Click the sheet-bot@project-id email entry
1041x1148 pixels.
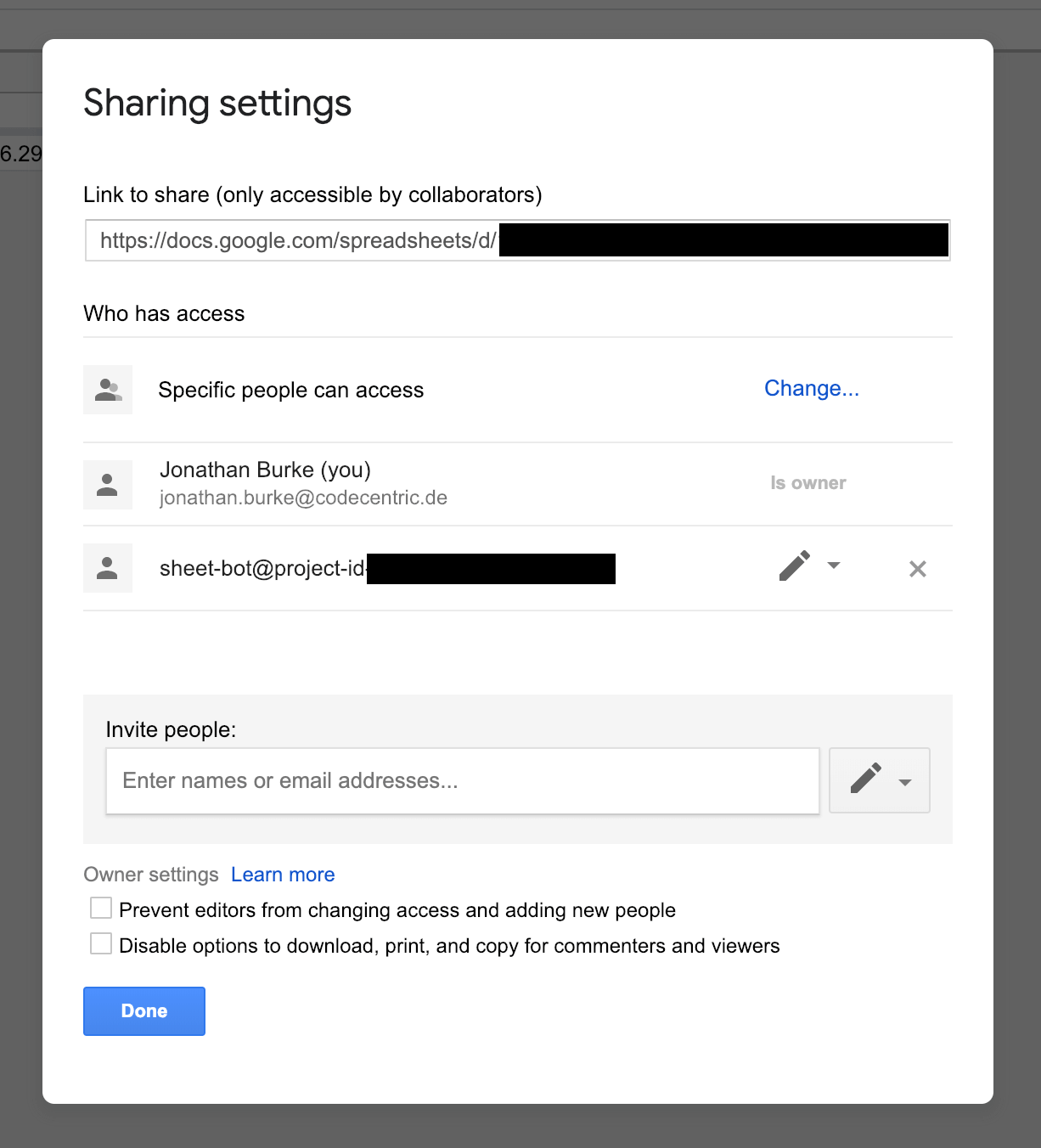(x=262, y=568)
